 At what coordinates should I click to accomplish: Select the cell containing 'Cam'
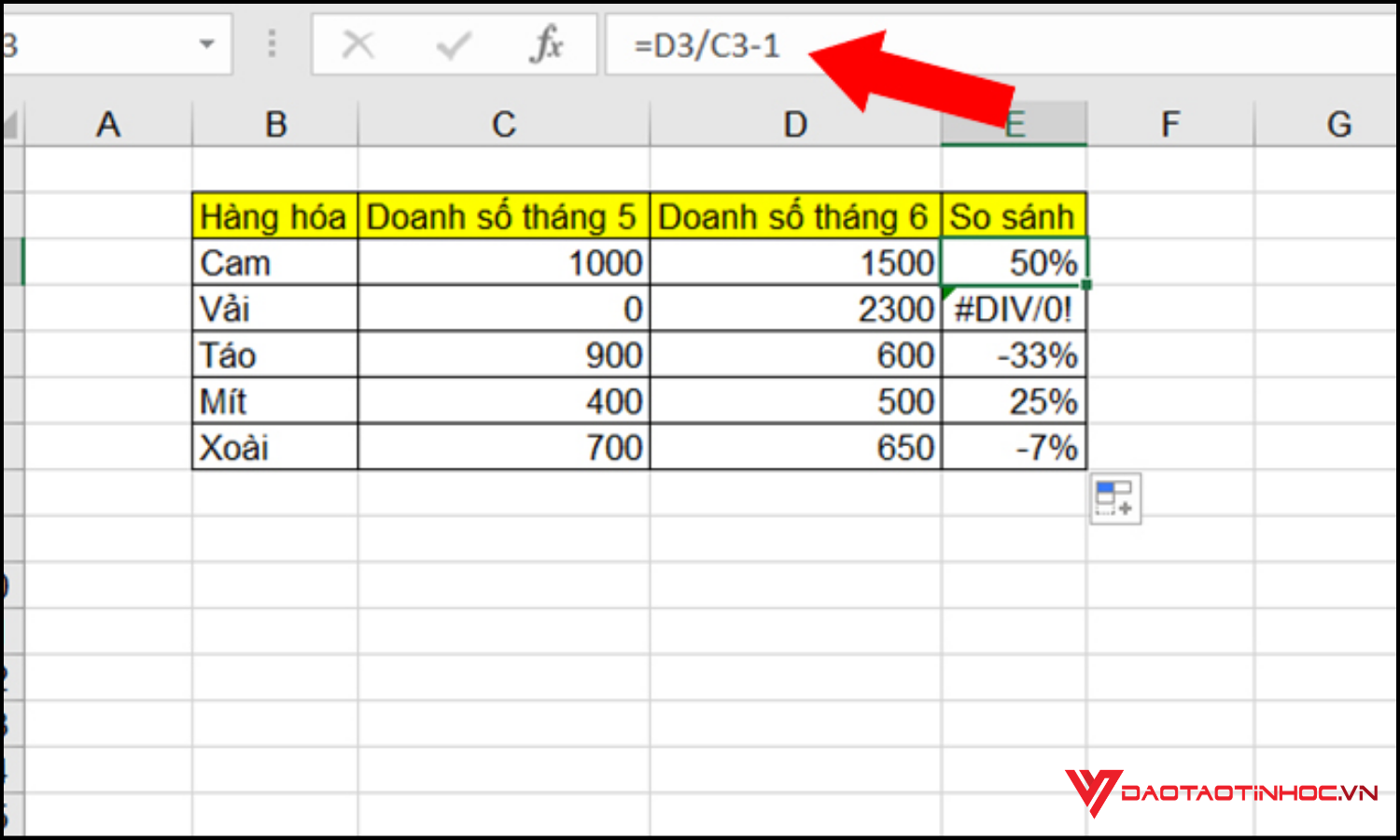pos(275,262)
